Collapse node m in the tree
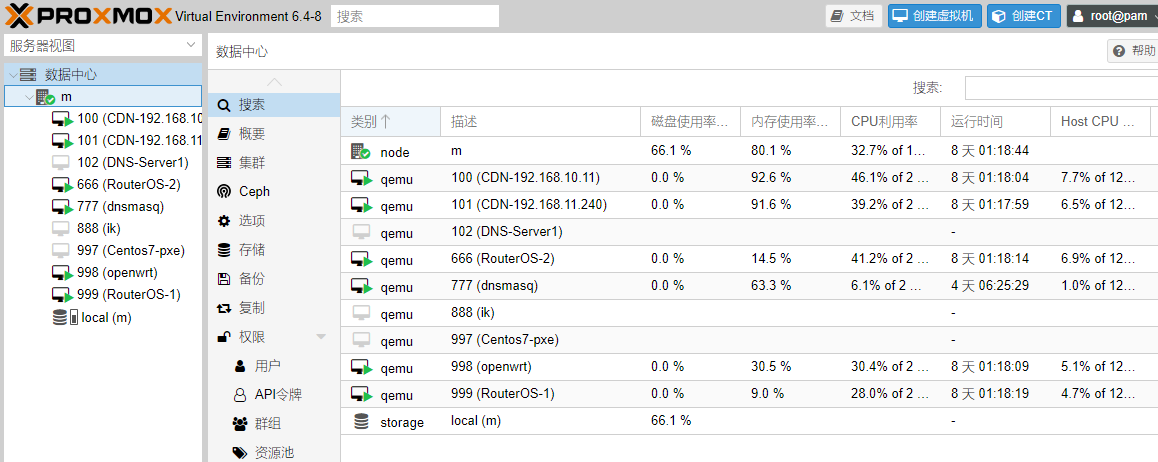Image resolution: width=1158 pixels, height=462 pixels. coord(27,97)
